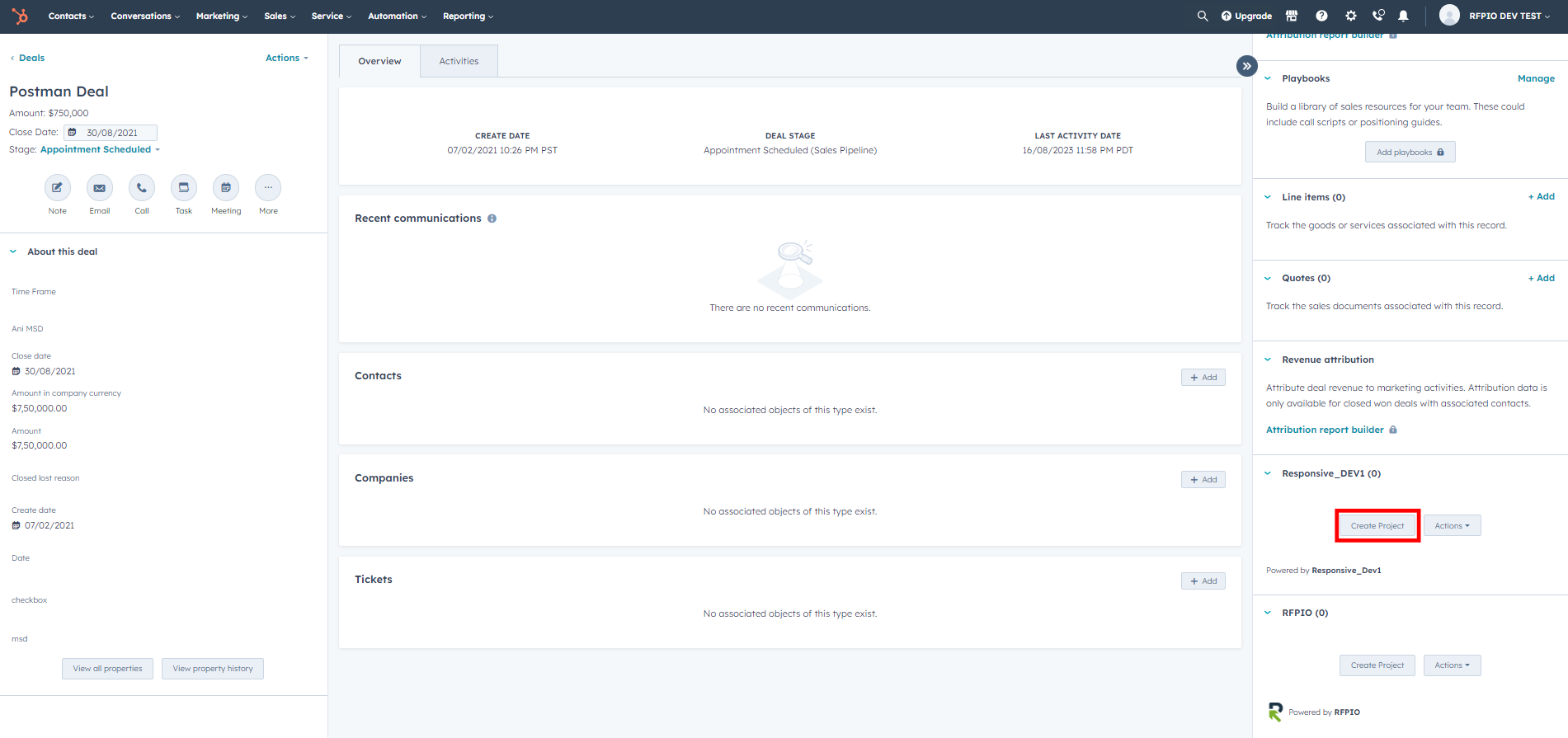The height and width of the screenshot is (738, 1568).
Task: Click the calling phone icon in top bar
Action: click(1378, 16)
